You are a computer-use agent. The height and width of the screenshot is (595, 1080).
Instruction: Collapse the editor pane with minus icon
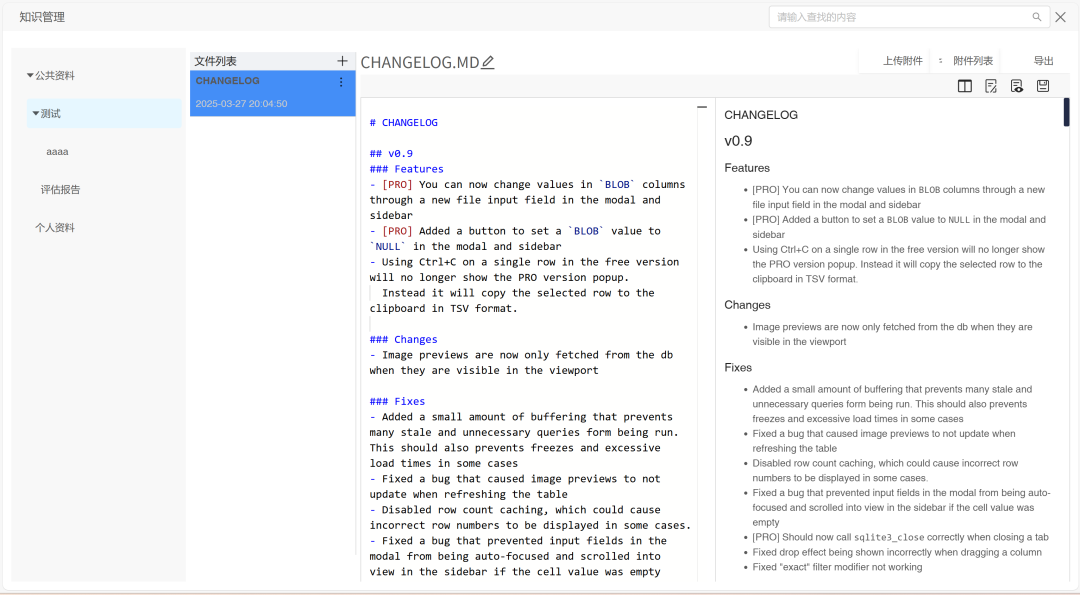[x=702, y=107]
